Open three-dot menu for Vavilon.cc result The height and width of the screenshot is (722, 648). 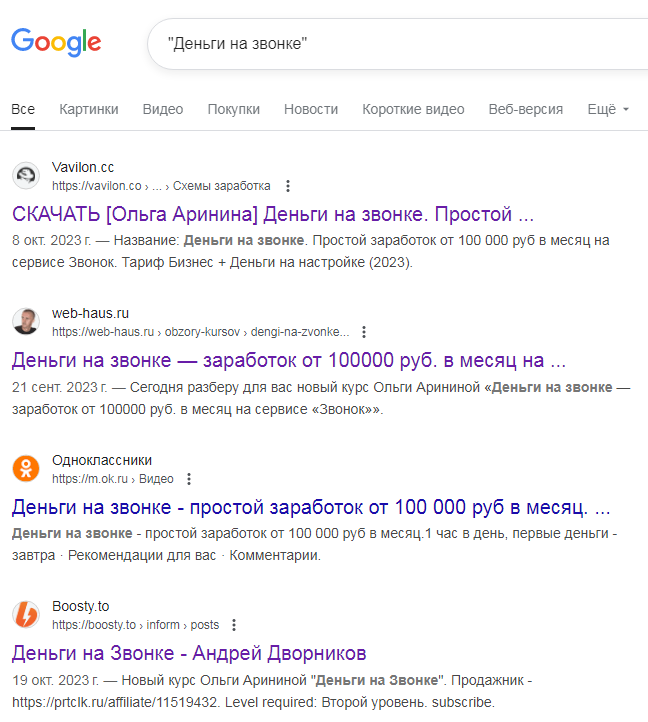(x=288, y=186)
